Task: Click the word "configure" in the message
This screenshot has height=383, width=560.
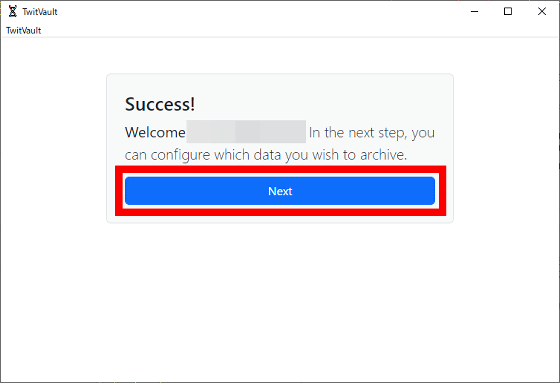Action: click(x=180, y=155)
